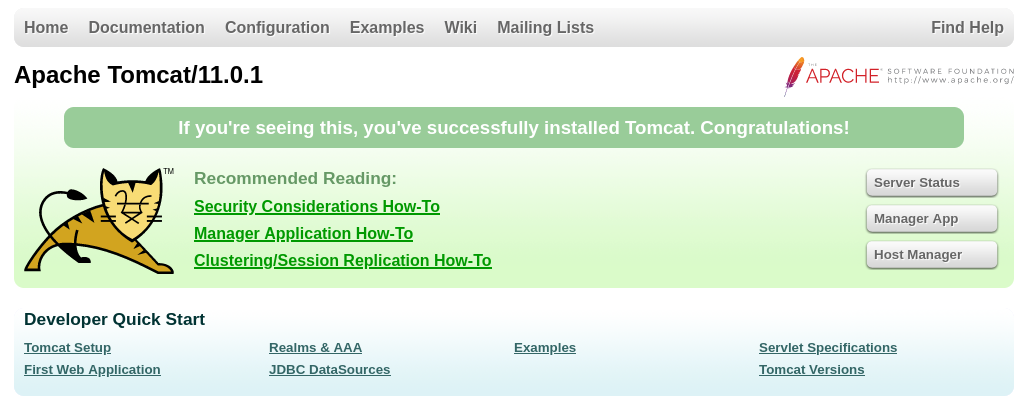The image size is (1033, 407).
Task: Follow the Servlet Specifications link
Action: tap(828, 348)
